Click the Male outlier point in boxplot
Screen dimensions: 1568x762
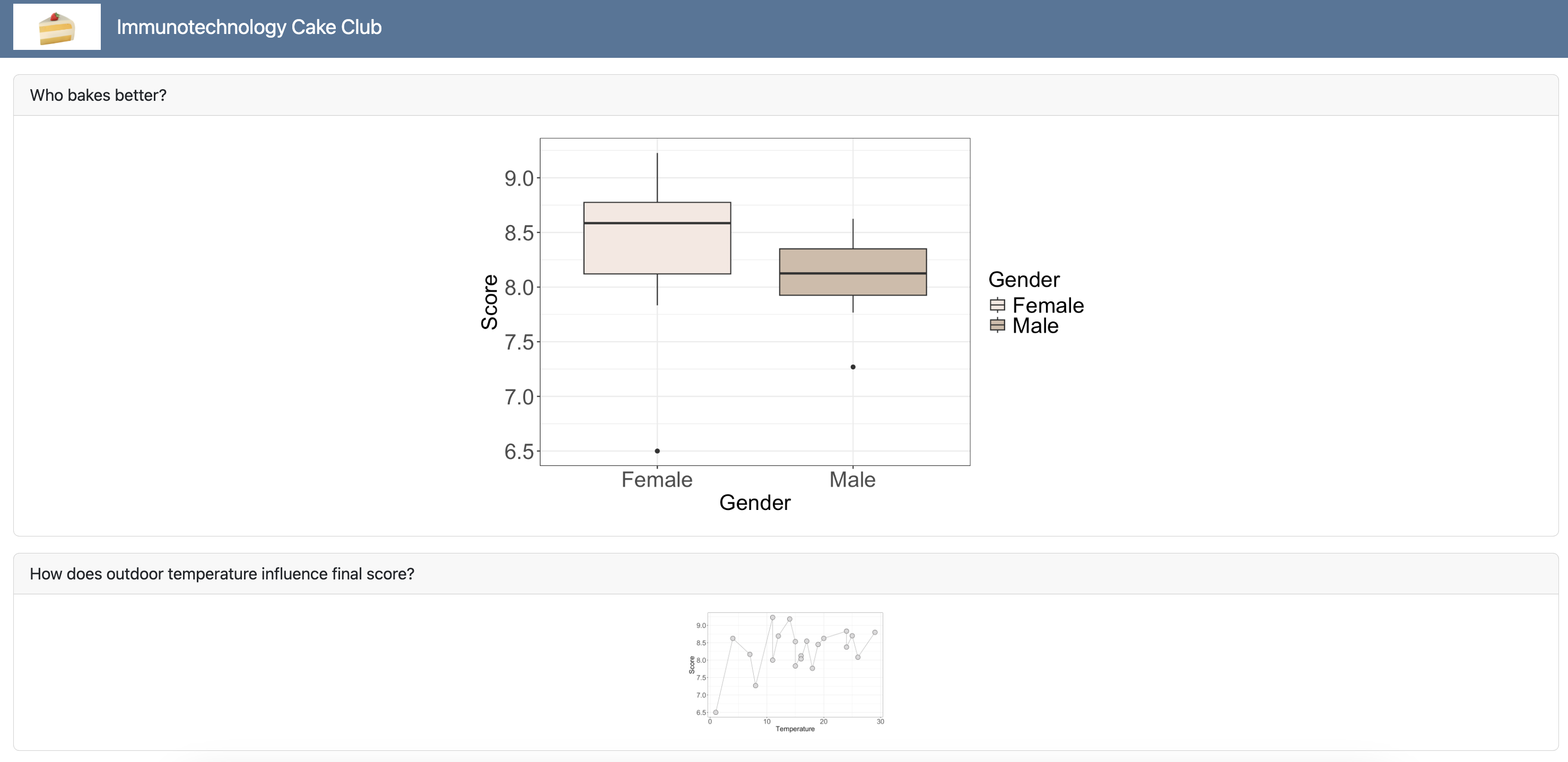coord(853,367)
